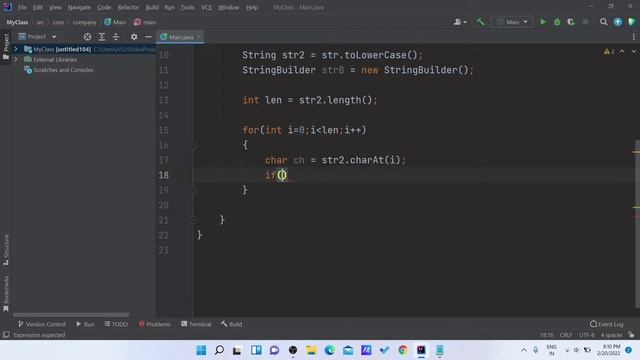Start debugging with the bug icon
This screenshot has width=640, height=360.
point(557,22)
